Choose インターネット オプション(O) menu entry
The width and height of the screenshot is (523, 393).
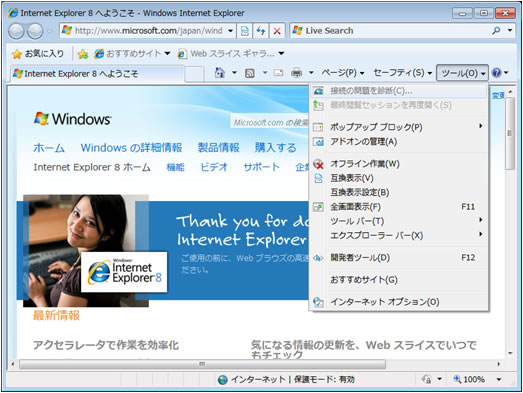[x=399, y=302]
